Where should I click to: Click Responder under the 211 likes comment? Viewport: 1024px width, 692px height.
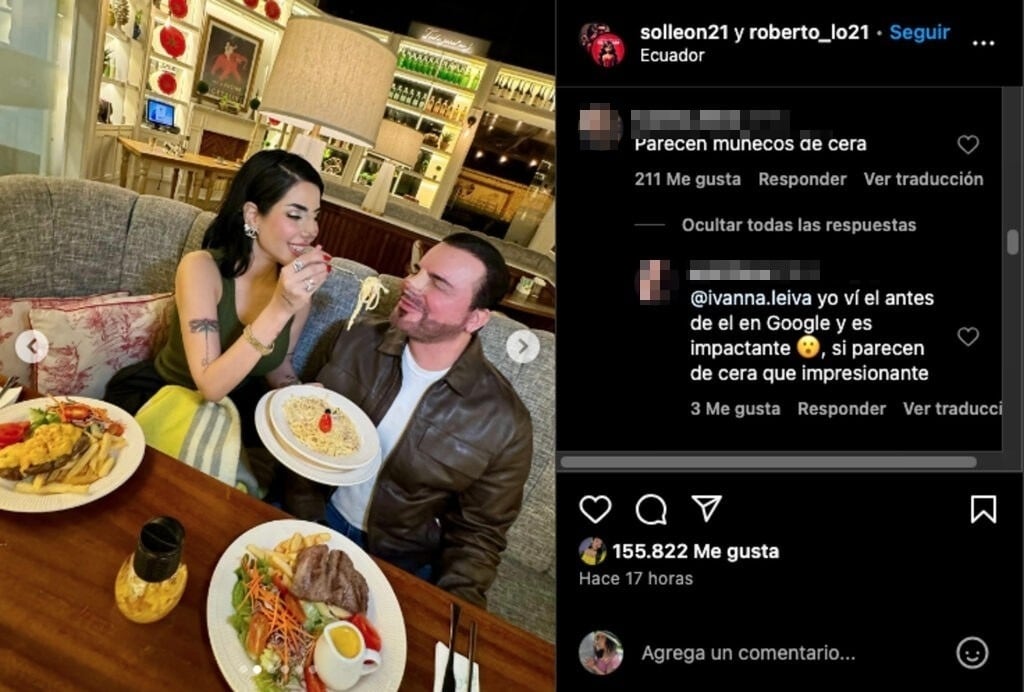pos(802,179)
